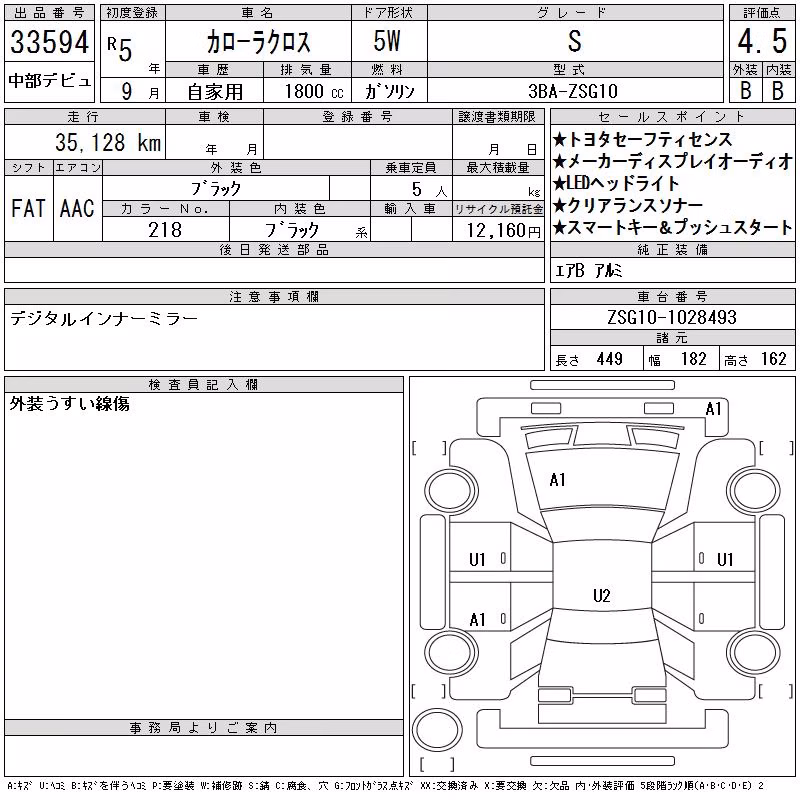800x800 pixels.
Task: Click the displacement value 1800 cc
Action: (x=314, y=91)
